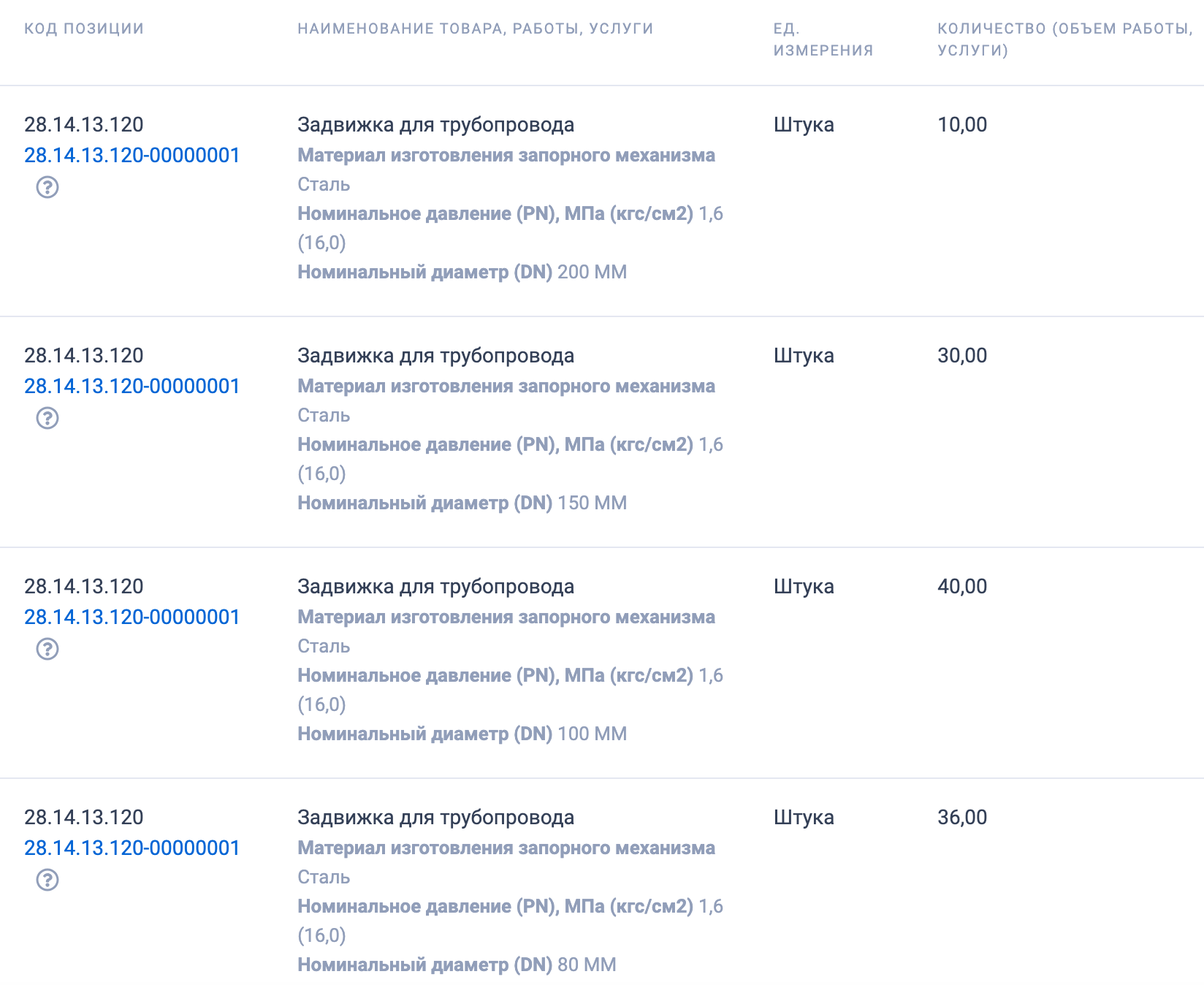Click Номинальный диаметр (DN) 200 ММ text
The height and width of the screenshot is (985, 1204).
click(x=462, y=271)
